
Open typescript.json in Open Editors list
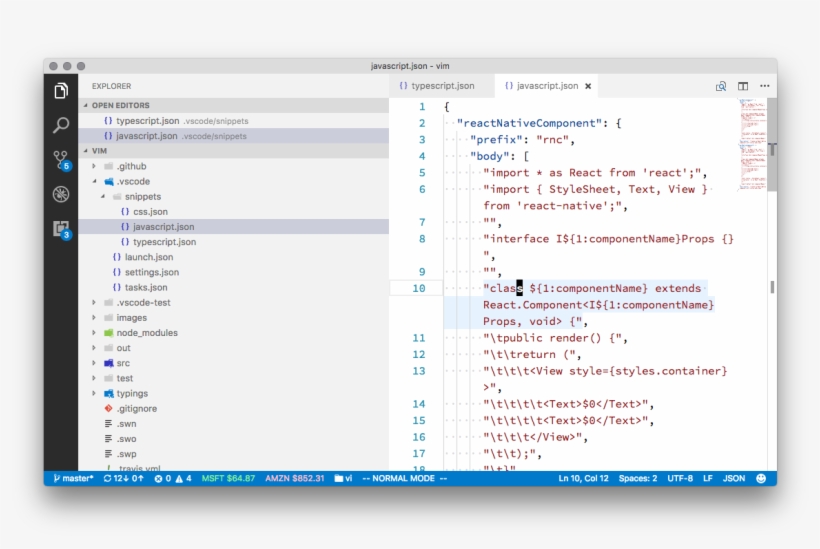click(233, 121)
